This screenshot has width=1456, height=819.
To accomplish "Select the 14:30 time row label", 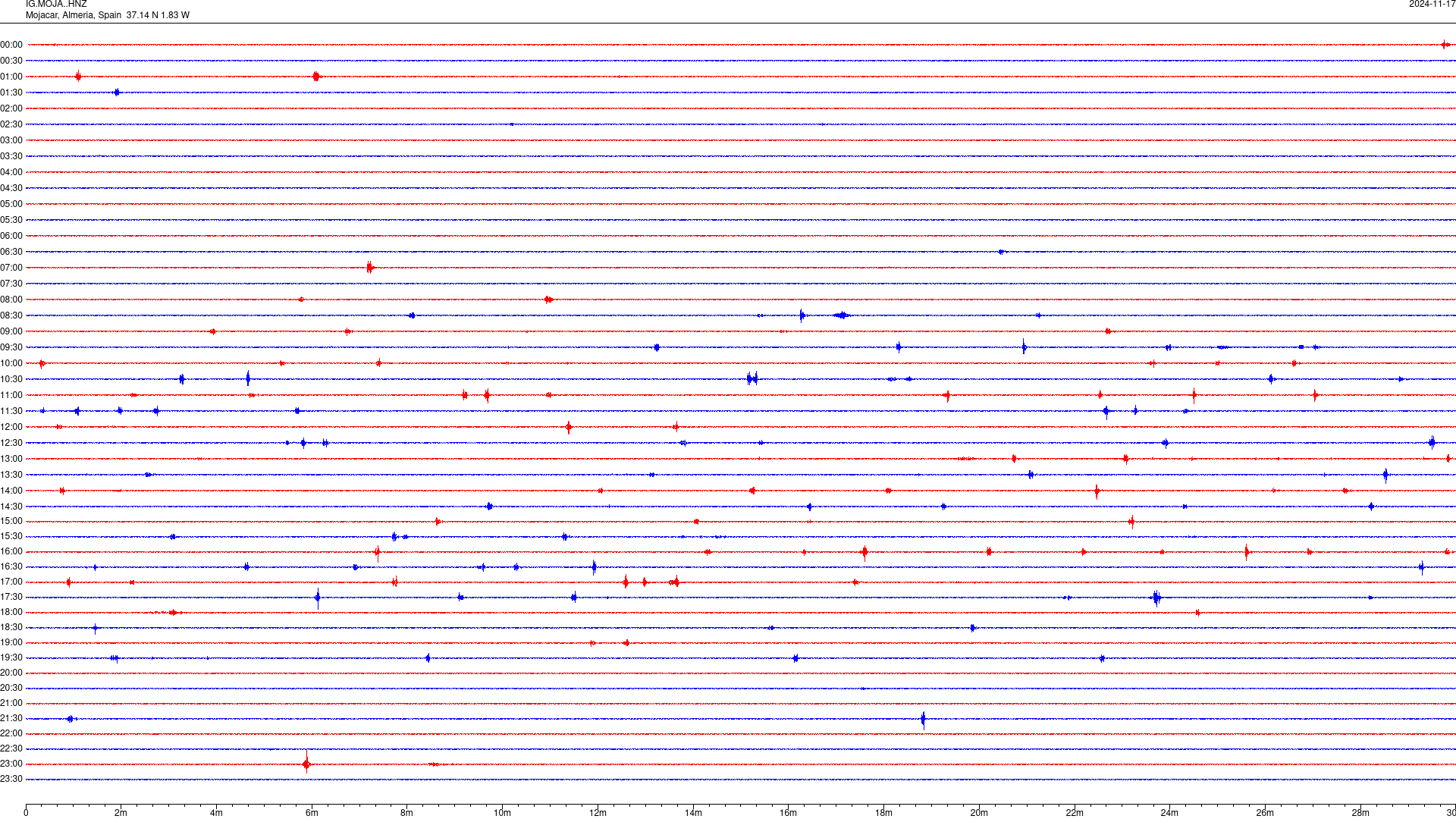I will click(x=11, y=507).
